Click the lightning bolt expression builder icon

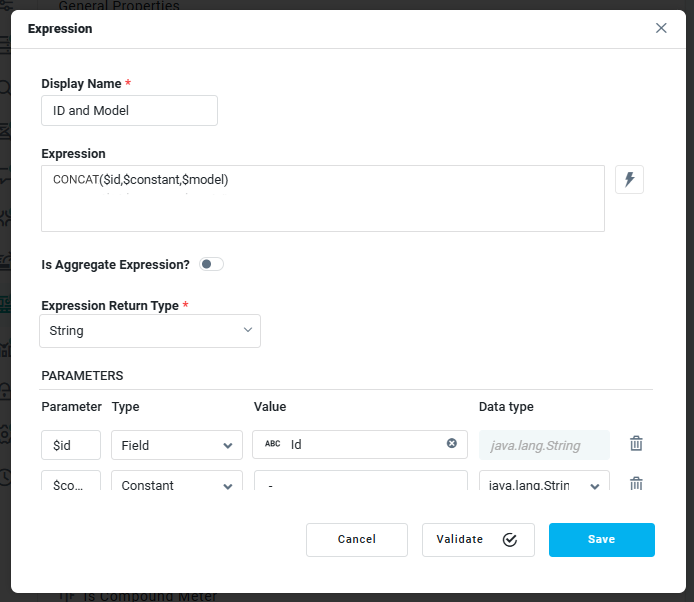(x=629, y=180)
